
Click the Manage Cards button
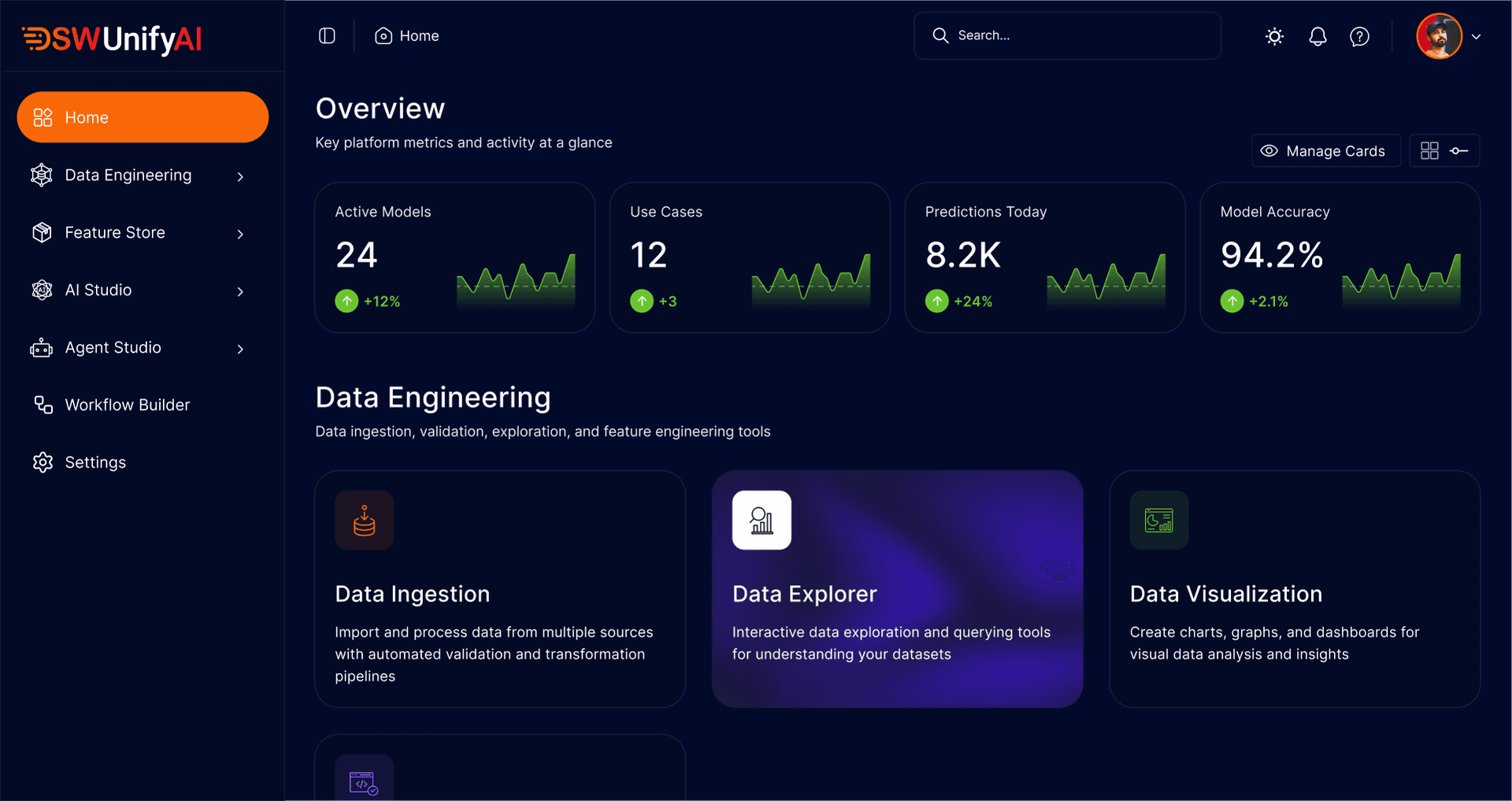[1325, 150]
